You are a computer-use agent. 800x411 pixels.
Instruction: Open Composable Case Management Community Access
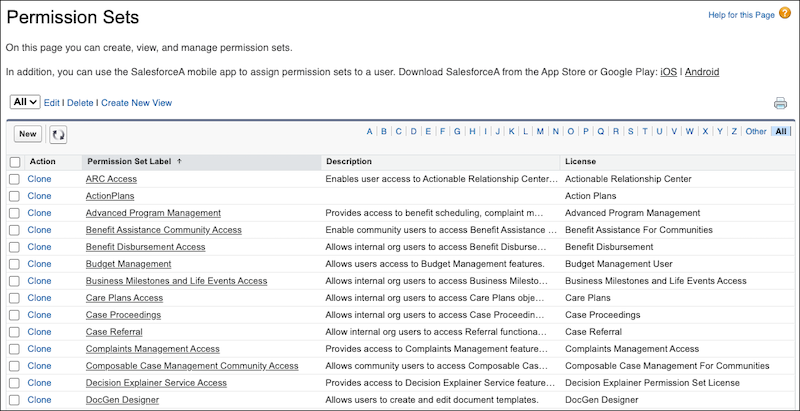192,366
